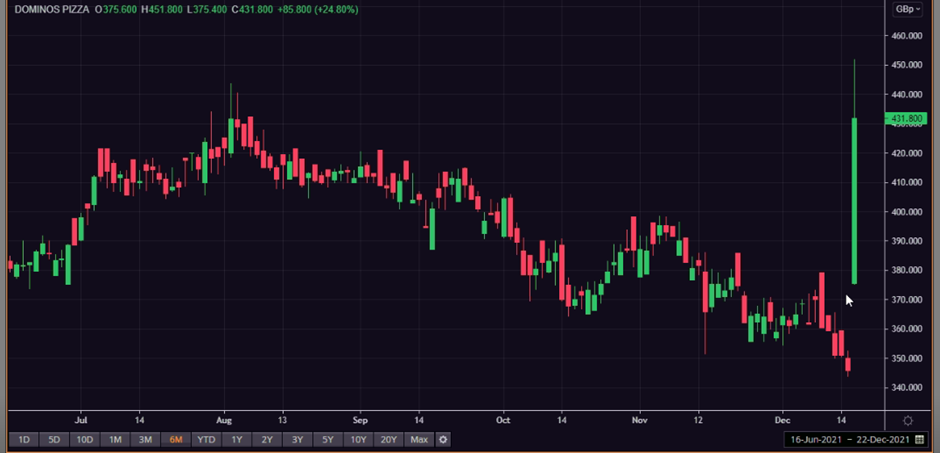Click the change value +85.800 (+24.80%)
The image size is (940, 453).
coord(318,10)
